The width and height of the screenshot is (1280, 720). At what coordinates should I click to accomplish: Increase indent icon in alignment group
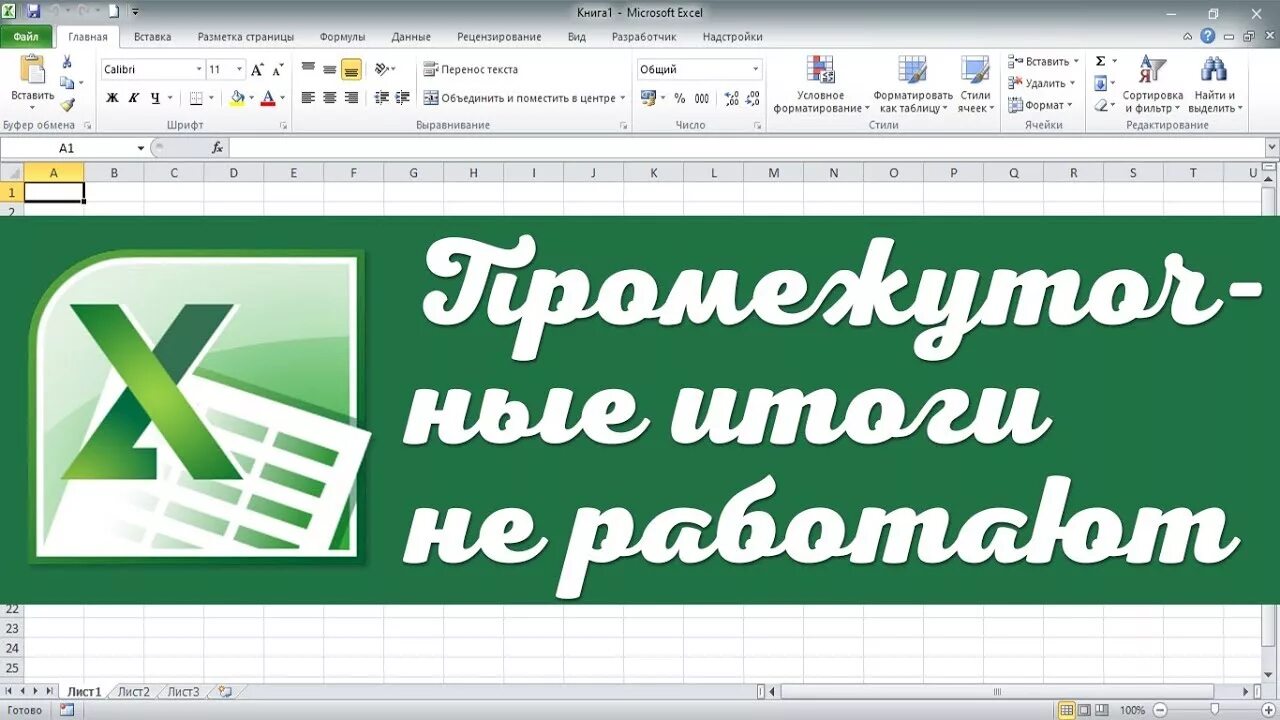(x=402, y=98)
